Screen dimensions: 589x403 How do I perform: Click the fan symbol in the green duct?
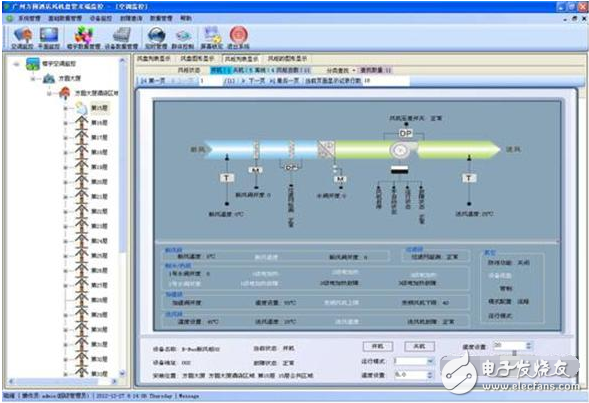pos(400,150)
